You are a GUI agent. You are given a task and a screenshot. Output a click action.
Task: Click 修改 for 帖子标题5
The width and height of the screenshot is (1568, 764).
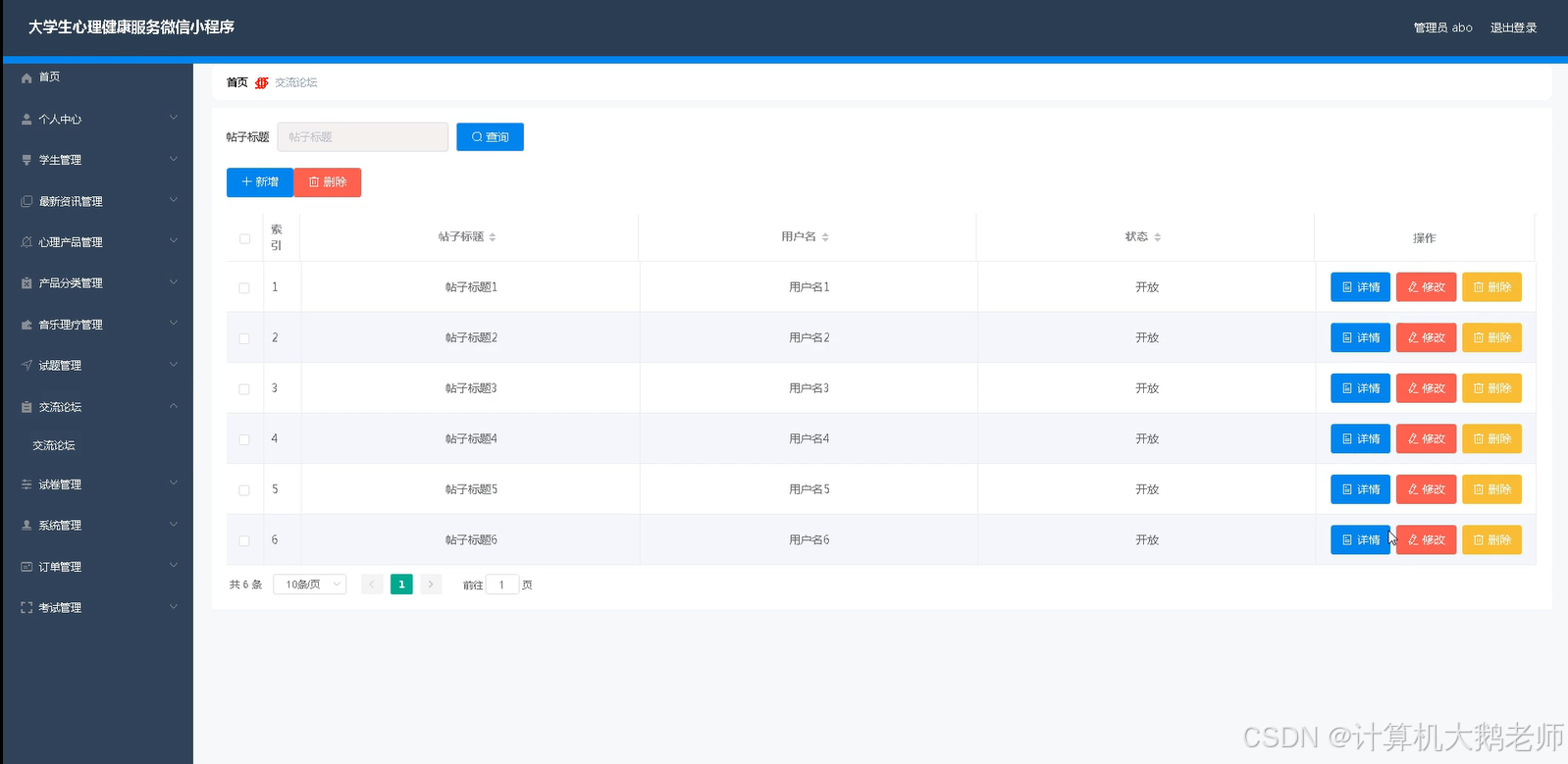1426,489
